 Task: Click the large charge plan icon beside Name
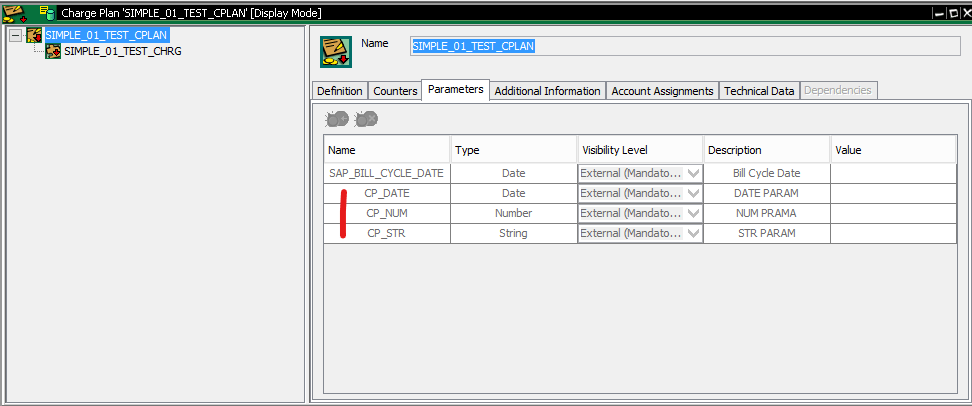coord(336,51)
